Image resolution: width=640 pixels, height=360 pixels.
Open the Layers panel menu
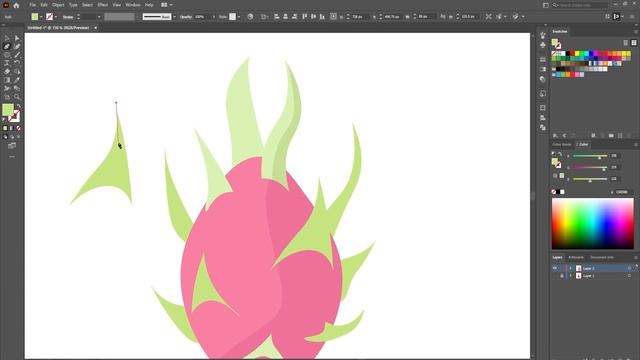coord(636,258)
